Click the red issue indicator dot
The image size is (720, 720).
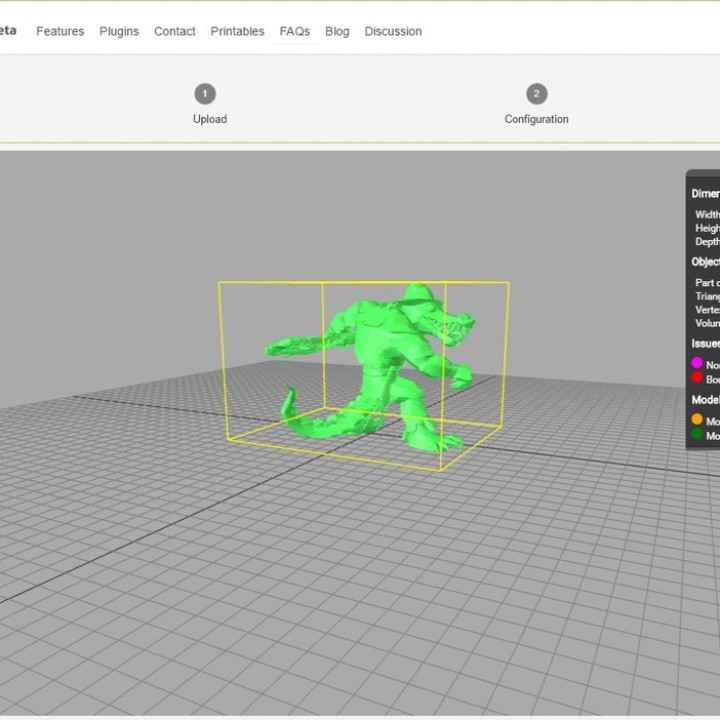(x=697, y=378)
